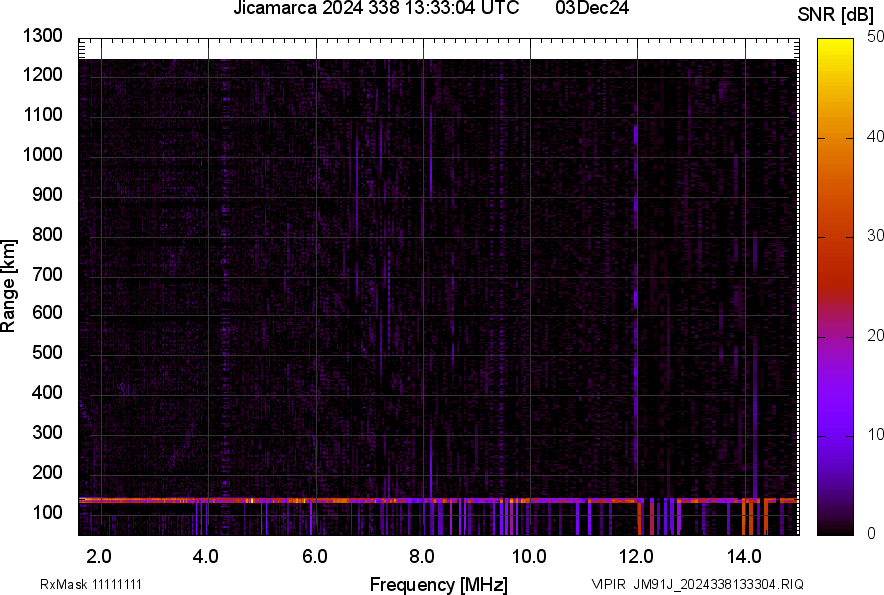Click the RxMask 11111111 text
This screenshot has width=884, height=595.
pyautogui.click(x=75, y=584)
